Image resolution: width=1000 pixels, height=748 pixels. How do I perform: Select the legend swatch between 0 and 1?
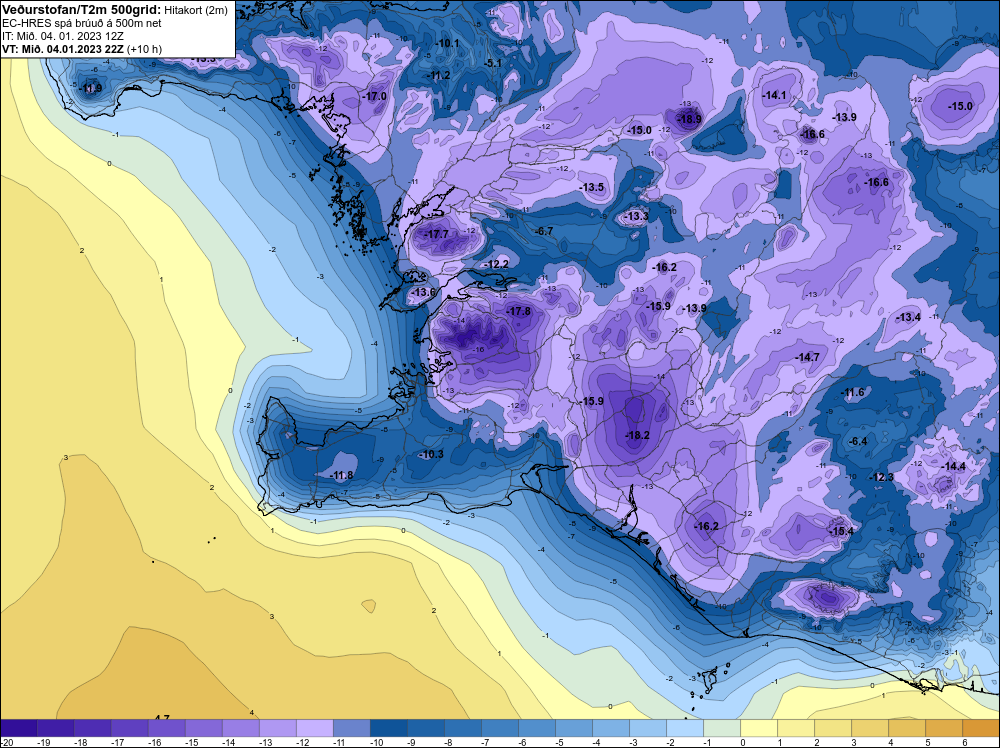pos(758,728)
